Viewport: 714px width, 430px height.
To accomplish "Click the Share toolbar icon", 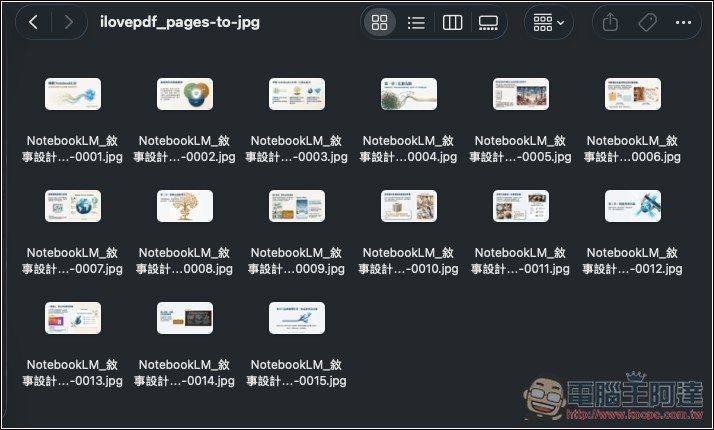I will pos(610,22).
